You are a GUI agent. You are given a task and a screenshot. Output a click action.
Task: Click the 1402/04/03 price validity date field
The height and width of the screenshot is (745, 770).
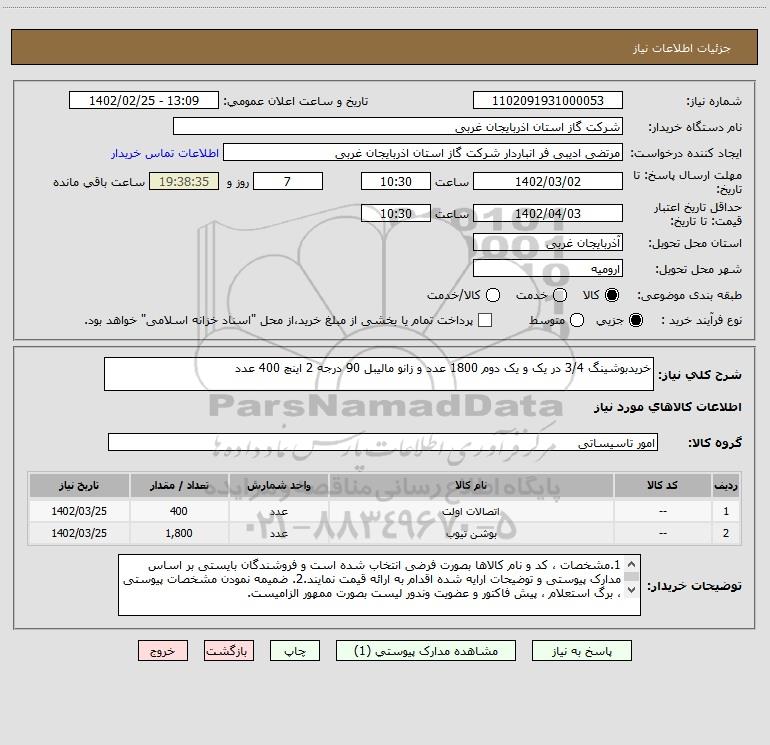548,213
